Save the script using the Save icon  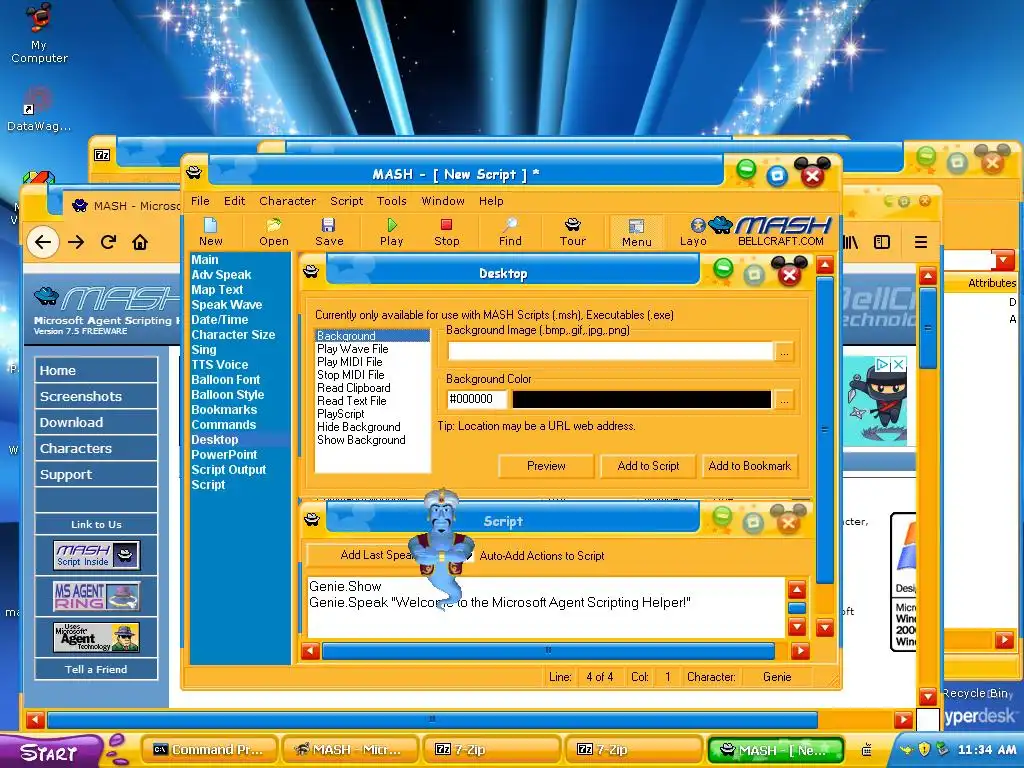point(329,232)
